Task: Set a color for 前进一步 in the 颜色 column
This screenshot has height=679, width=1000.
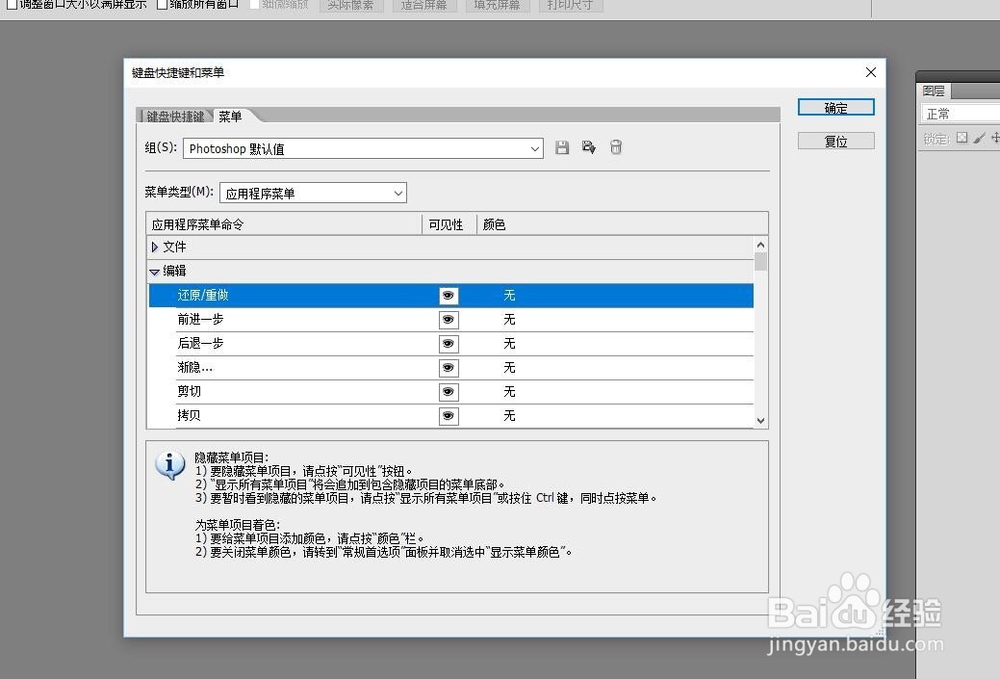Action: [x=510, y=319]
